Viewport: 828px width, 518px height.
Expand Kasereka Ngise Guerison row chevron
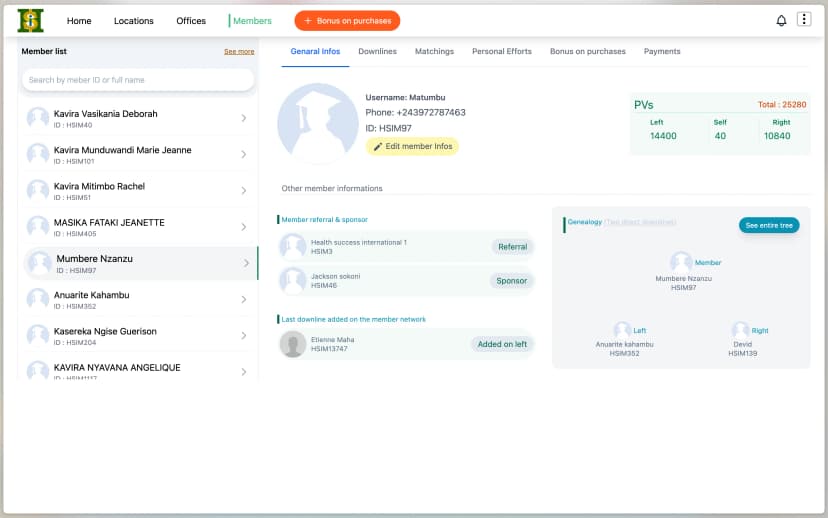[x=244, y=336]
